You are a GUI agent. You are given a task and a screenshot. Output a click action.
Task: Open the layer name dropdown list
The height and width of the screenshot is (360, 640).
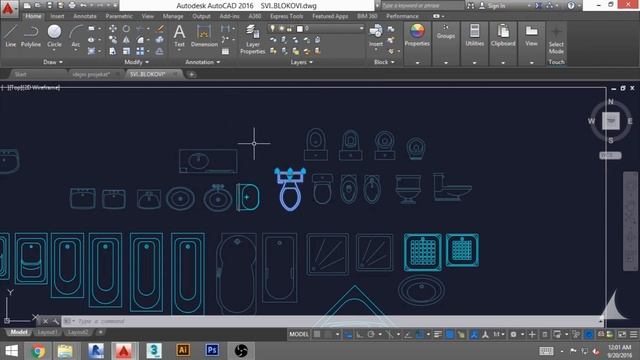coord(361,28)
